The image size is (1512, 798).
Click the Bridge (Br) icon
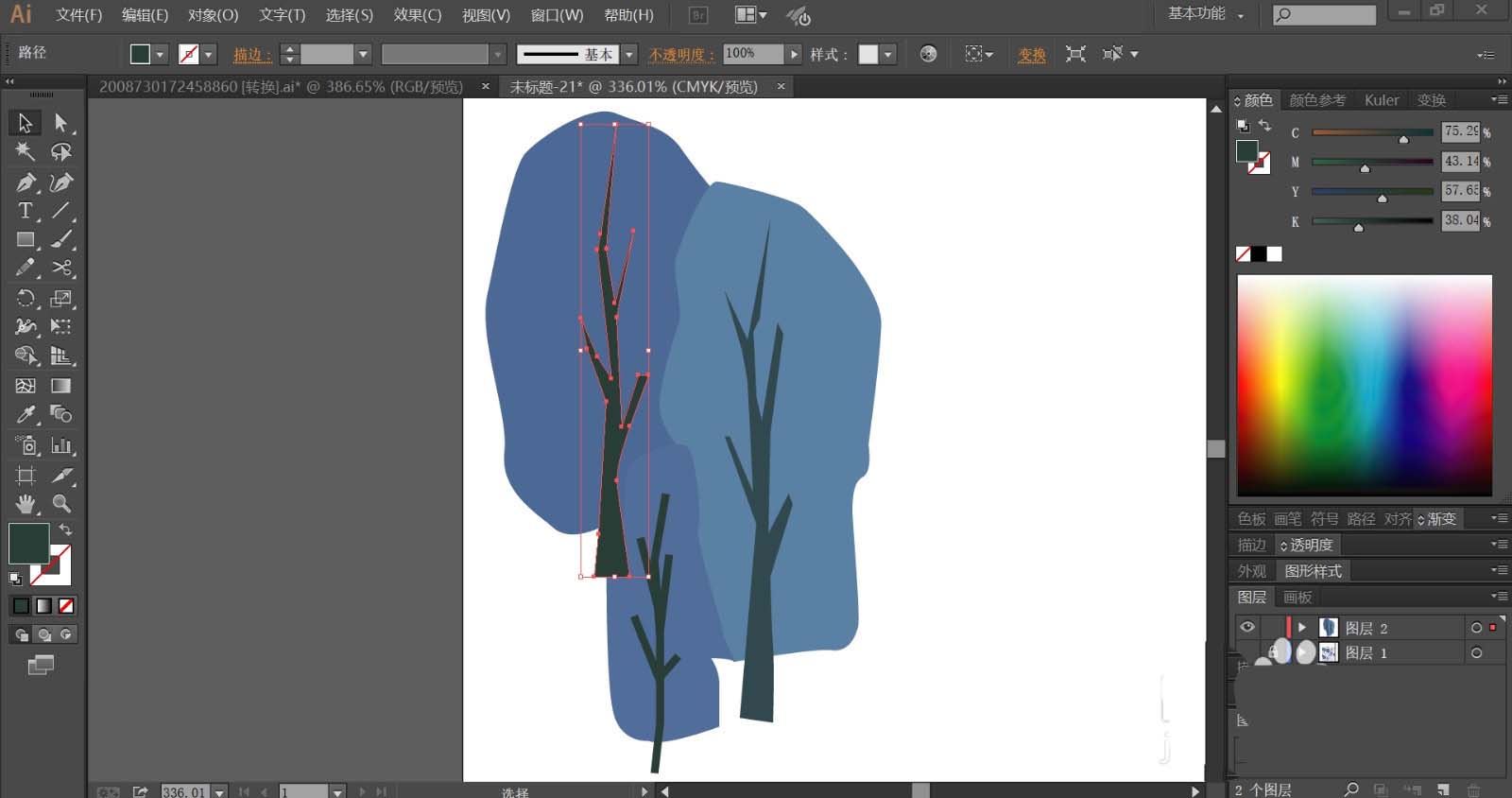click(698, 15)
